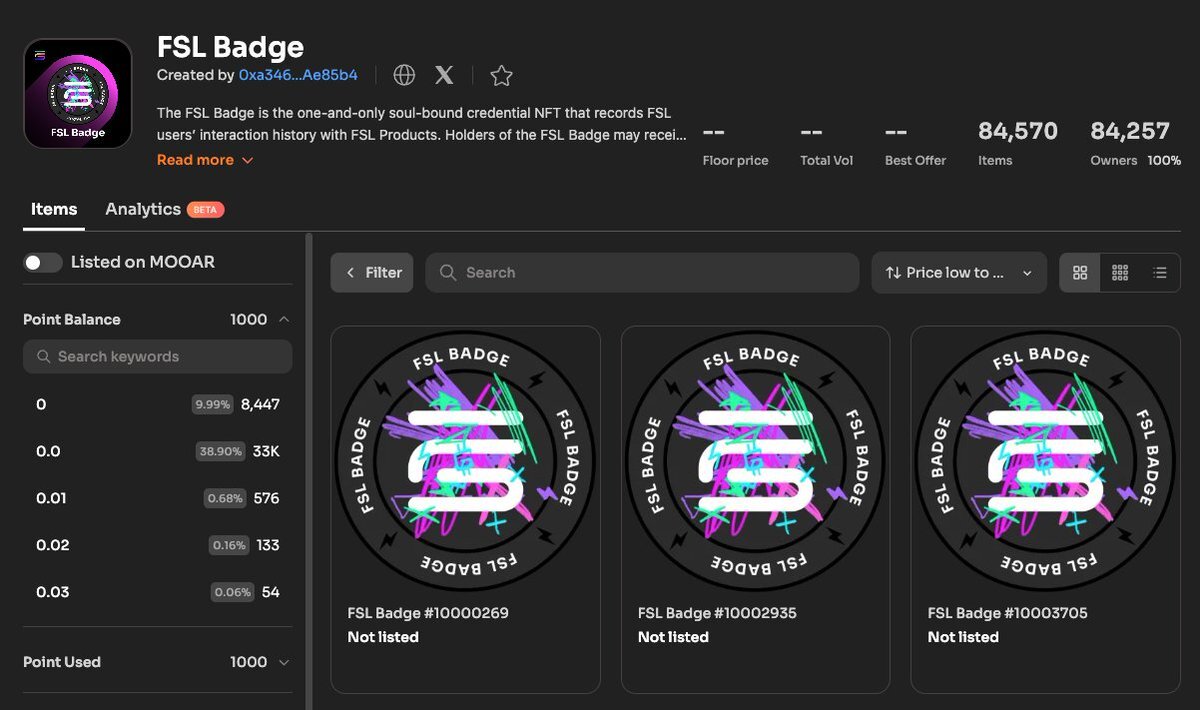
Task: Click the FSL Badge #10003705 title
Action: [x=1007, y=613]
